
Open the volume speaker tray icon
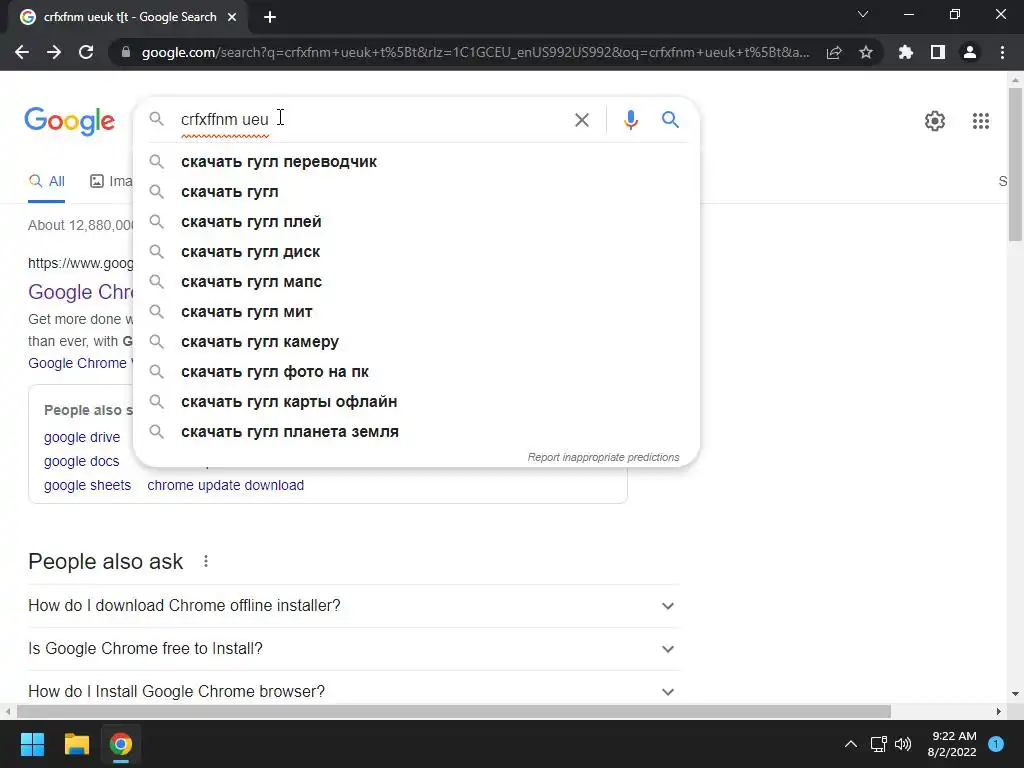[903, 744]
